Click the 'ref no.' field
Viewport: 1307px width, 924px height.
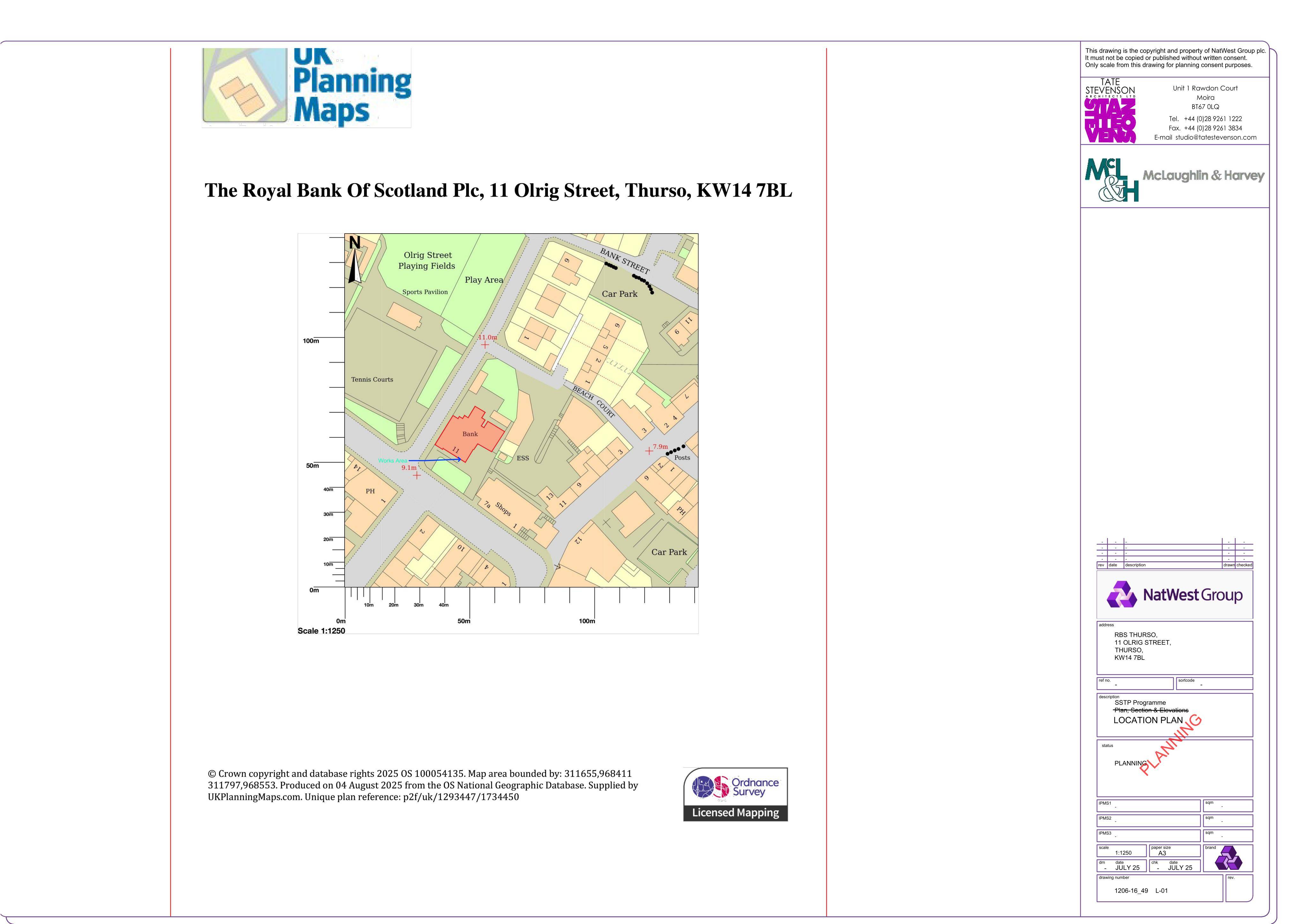tap(1135, 683)
